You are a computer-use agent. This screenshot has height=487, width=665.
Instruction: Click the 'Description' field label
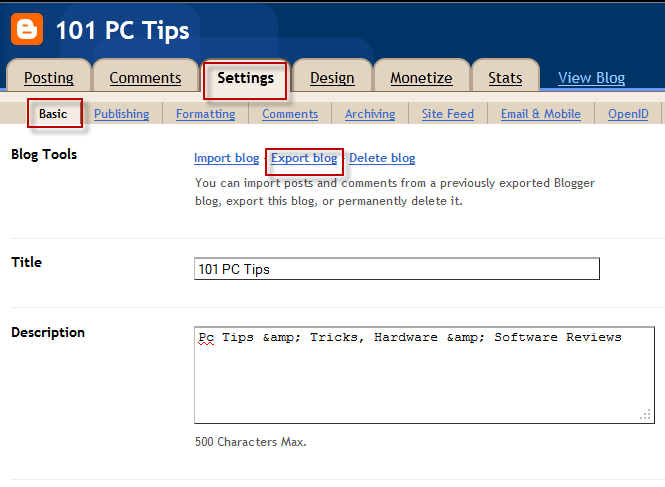coord(48,333)
